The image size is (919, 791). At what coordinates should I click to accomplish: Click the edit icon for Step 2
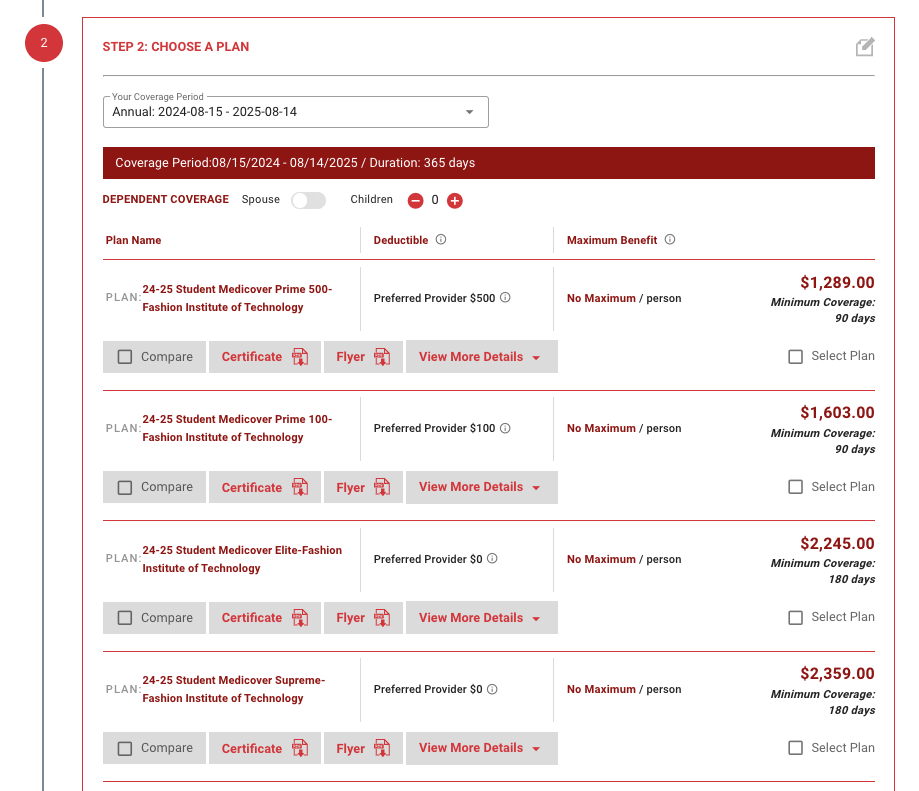tap(864, 47)
